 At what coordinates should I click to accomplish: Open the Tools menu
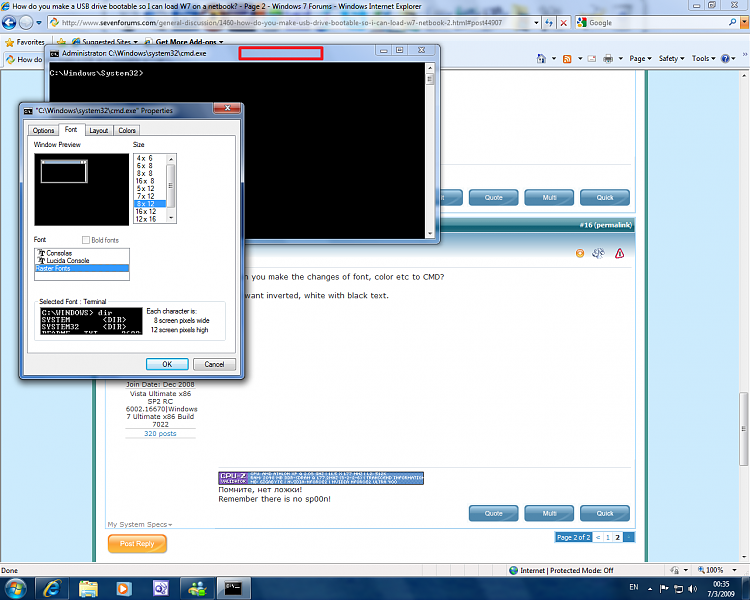(x=703, y=58)
